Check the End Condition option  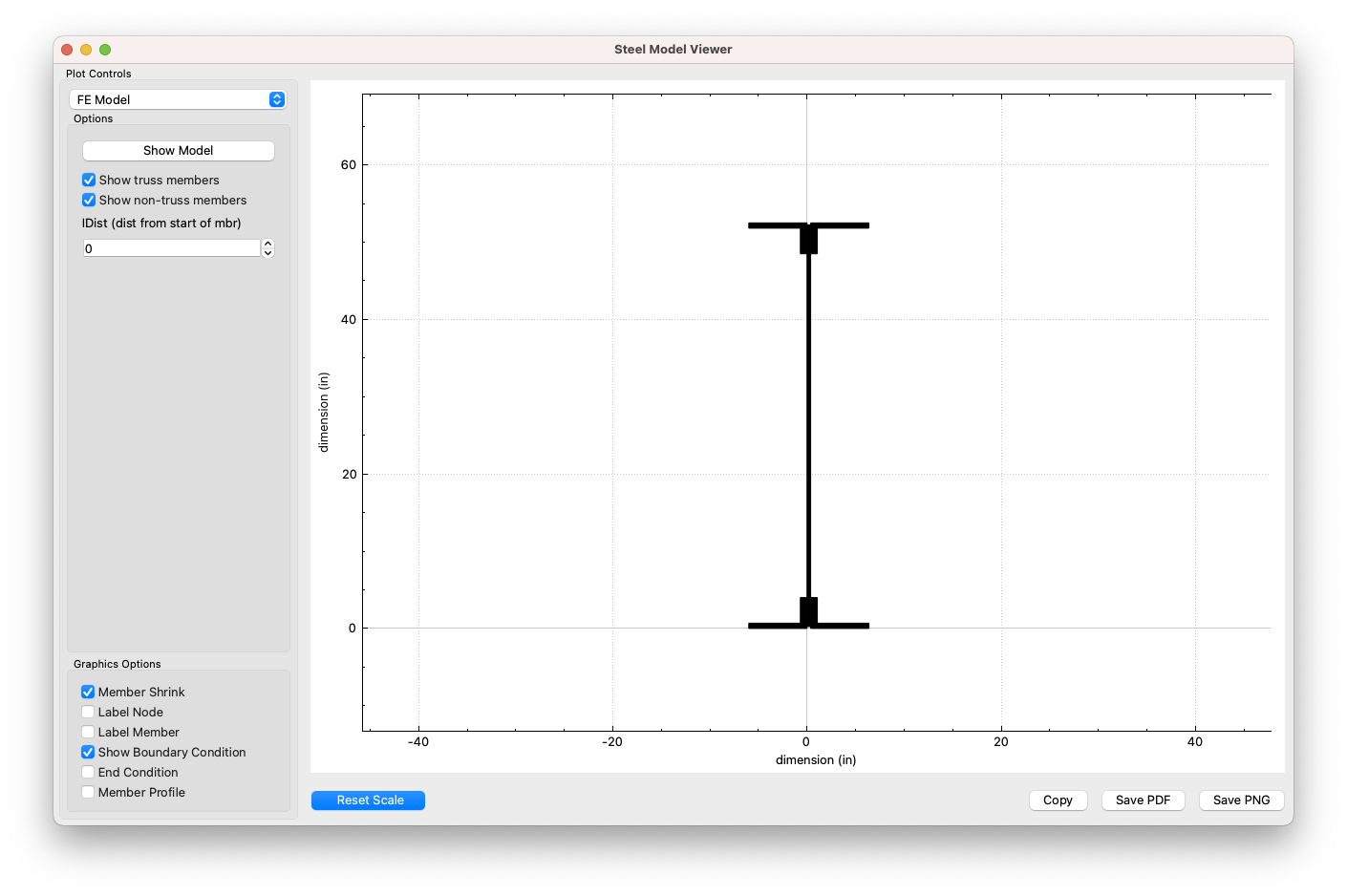pos(88,773)
